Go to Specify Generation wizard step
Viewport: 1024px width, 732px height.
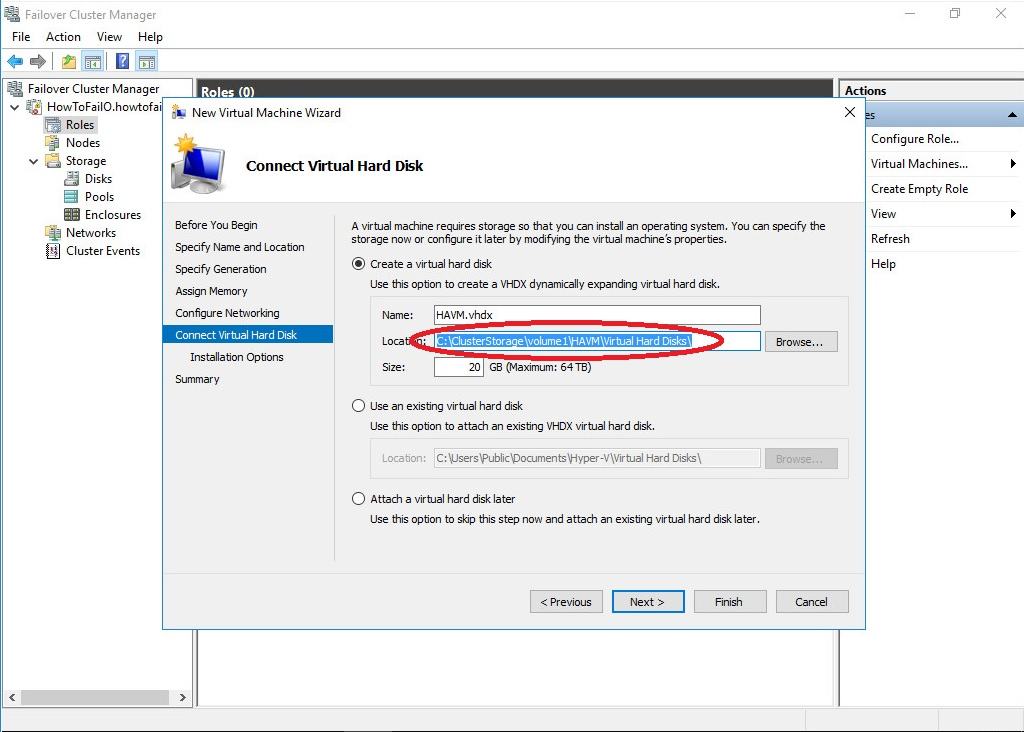(221, 269)
